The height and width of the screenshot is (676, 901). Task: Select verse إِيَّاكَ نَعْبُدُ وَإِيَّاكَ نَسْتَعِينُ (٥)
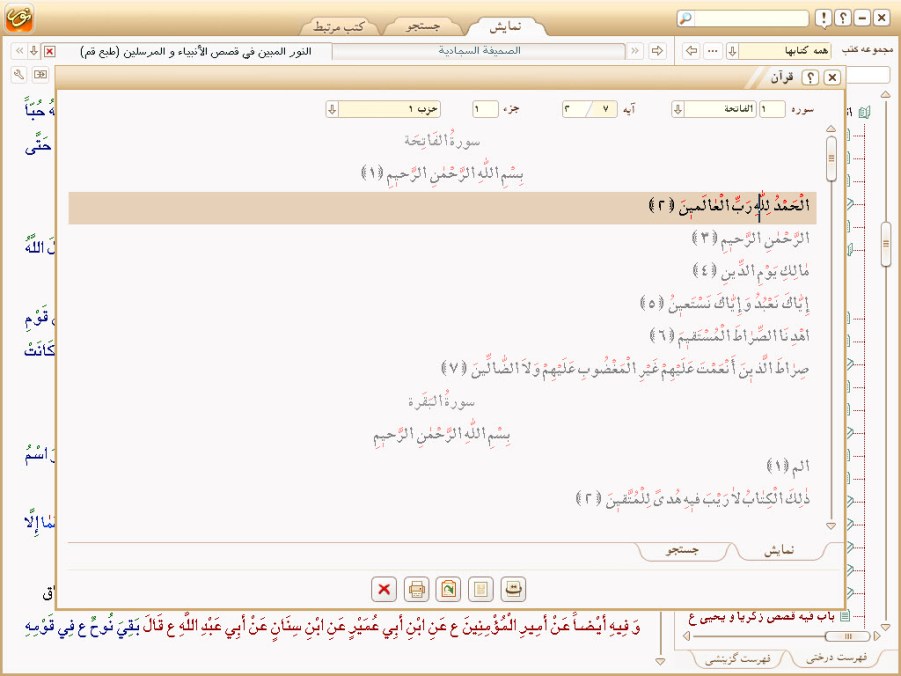[x=725, y=303]
